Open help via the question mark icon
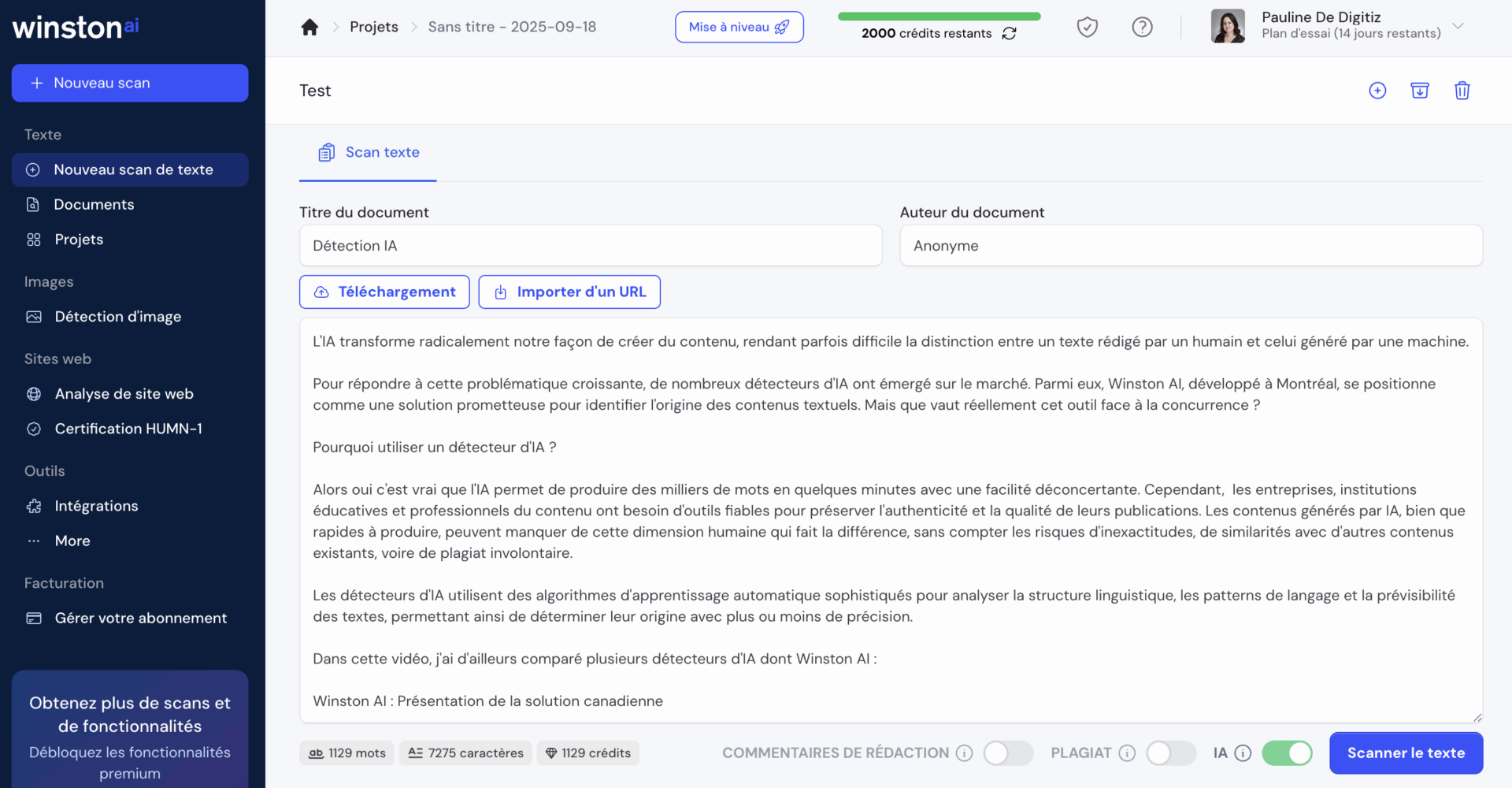 1142,27
